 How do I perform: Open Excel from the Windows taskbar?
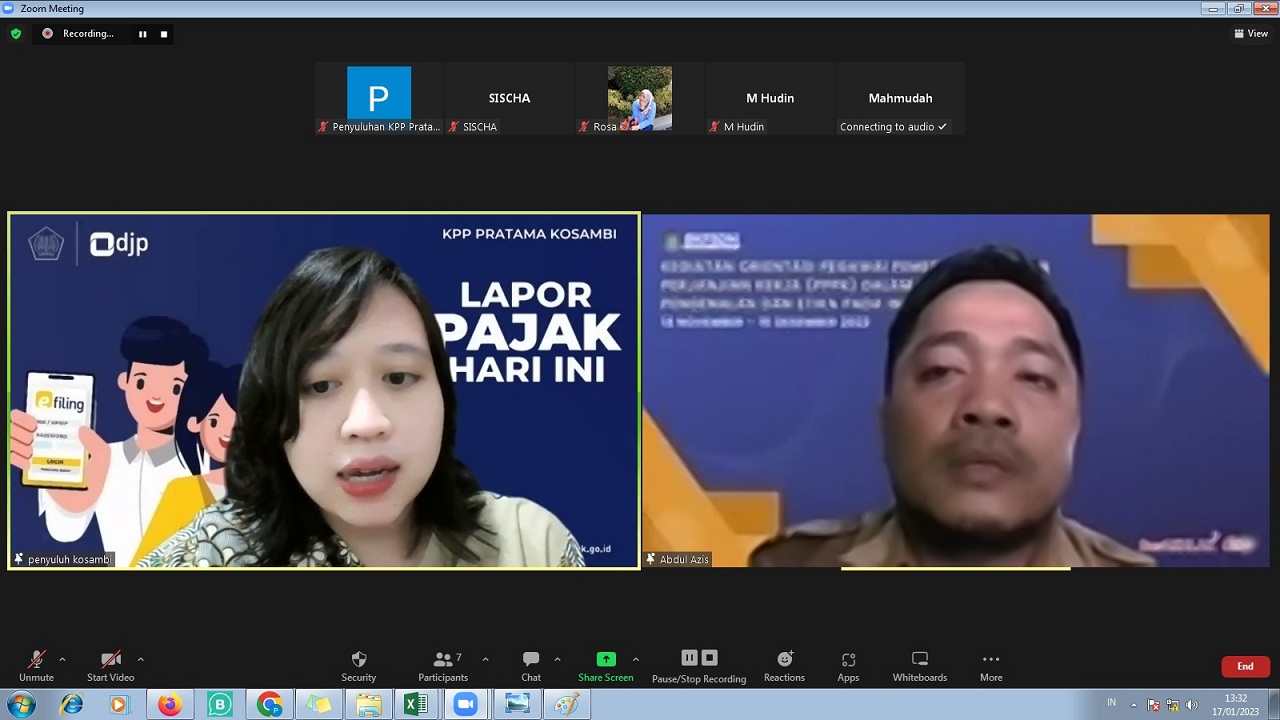click(x=416, y=704)
